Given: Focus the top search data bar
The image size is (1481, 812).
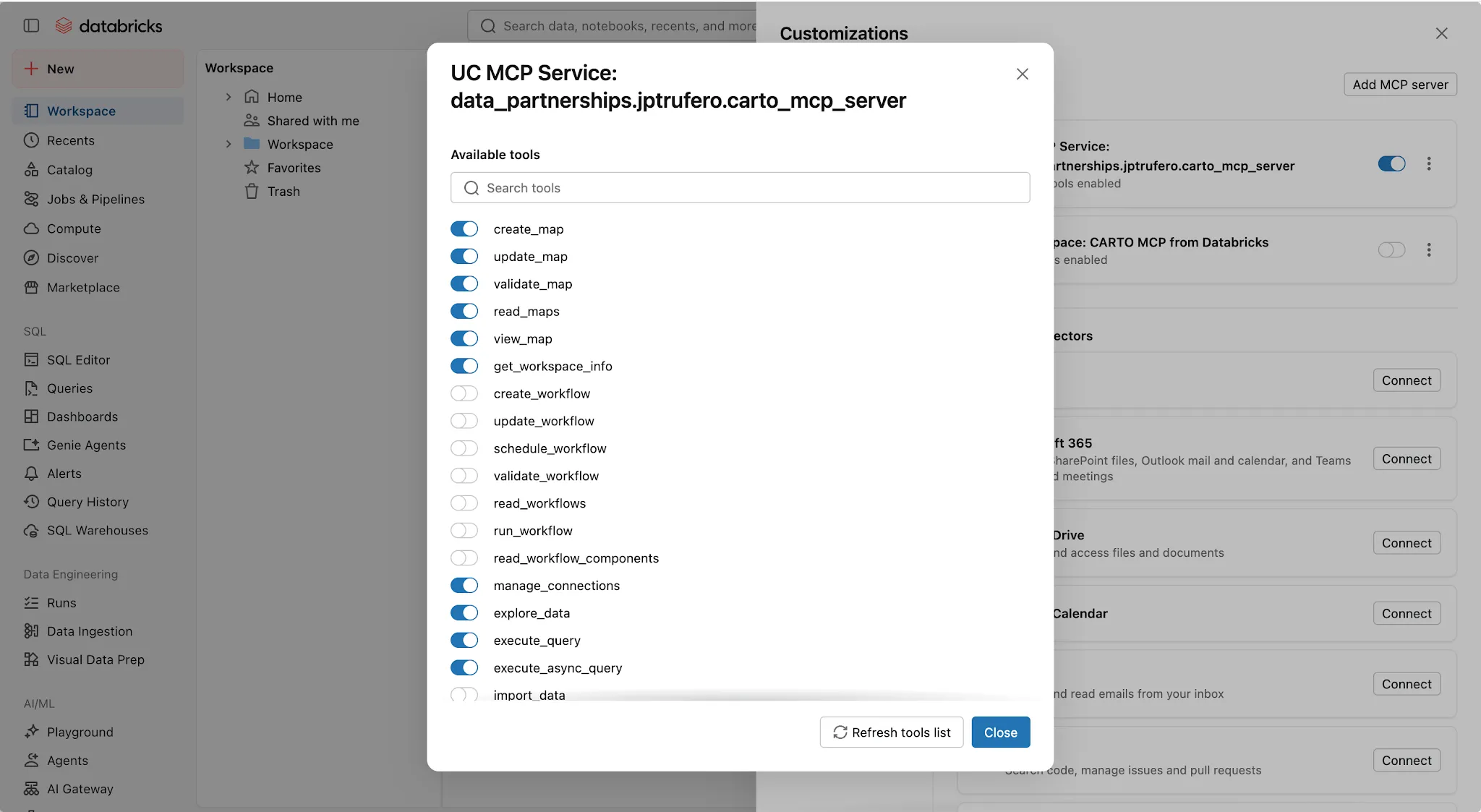Looking at the screenshot, I should [x=612, y=26].
